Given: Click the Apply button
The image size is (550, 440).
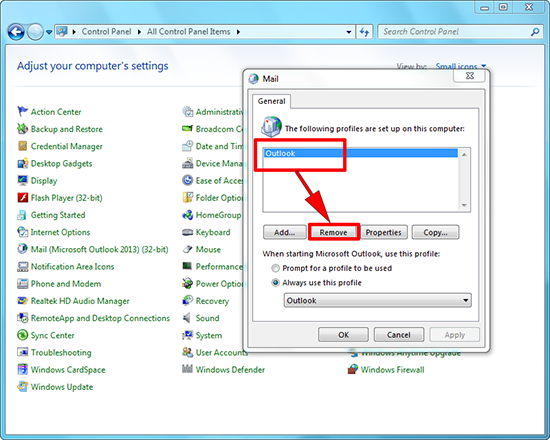Looking at the screenshot, I should [455, 335].
